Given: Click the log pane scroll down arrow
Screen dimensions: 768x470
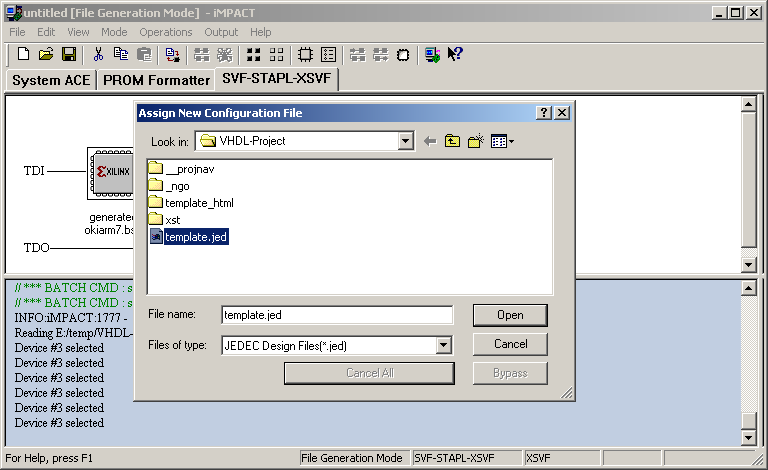Looking at the screenshot, I should (x=748, y=438).
